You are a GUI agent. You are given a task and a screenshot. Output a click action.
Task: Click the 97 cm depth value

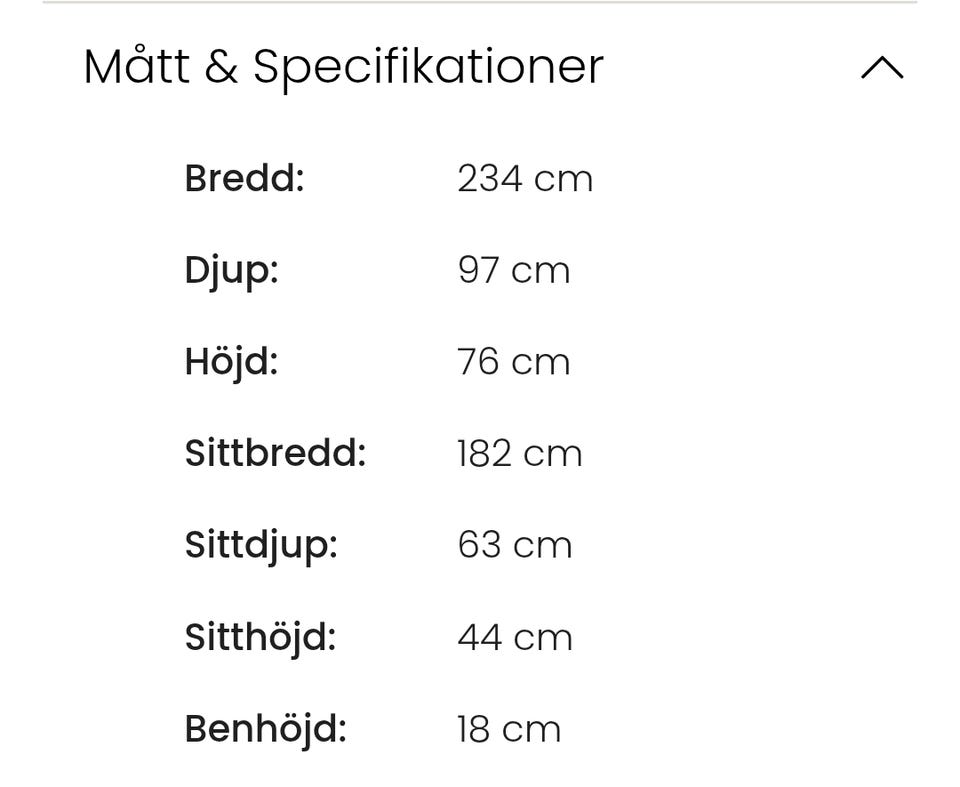pos(513,271)
